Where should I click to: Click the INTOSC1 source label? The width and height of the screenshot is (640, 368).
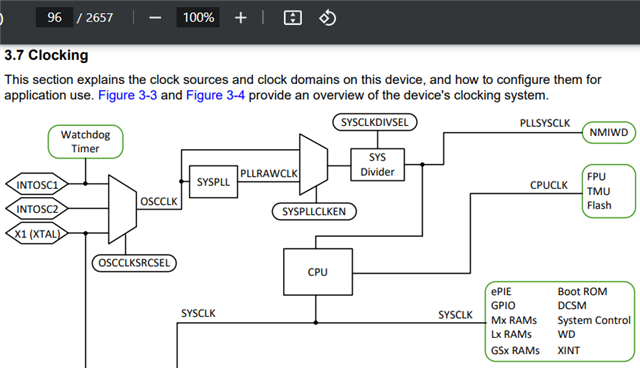(37, 185)
